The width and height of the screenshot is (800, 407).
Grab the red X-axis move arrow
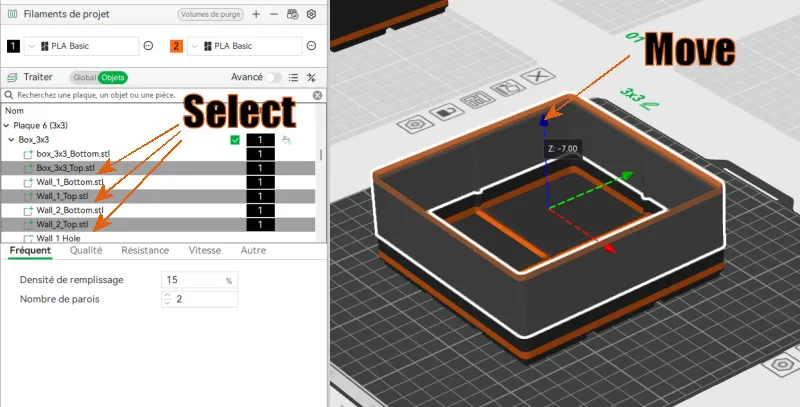point(609,248)
